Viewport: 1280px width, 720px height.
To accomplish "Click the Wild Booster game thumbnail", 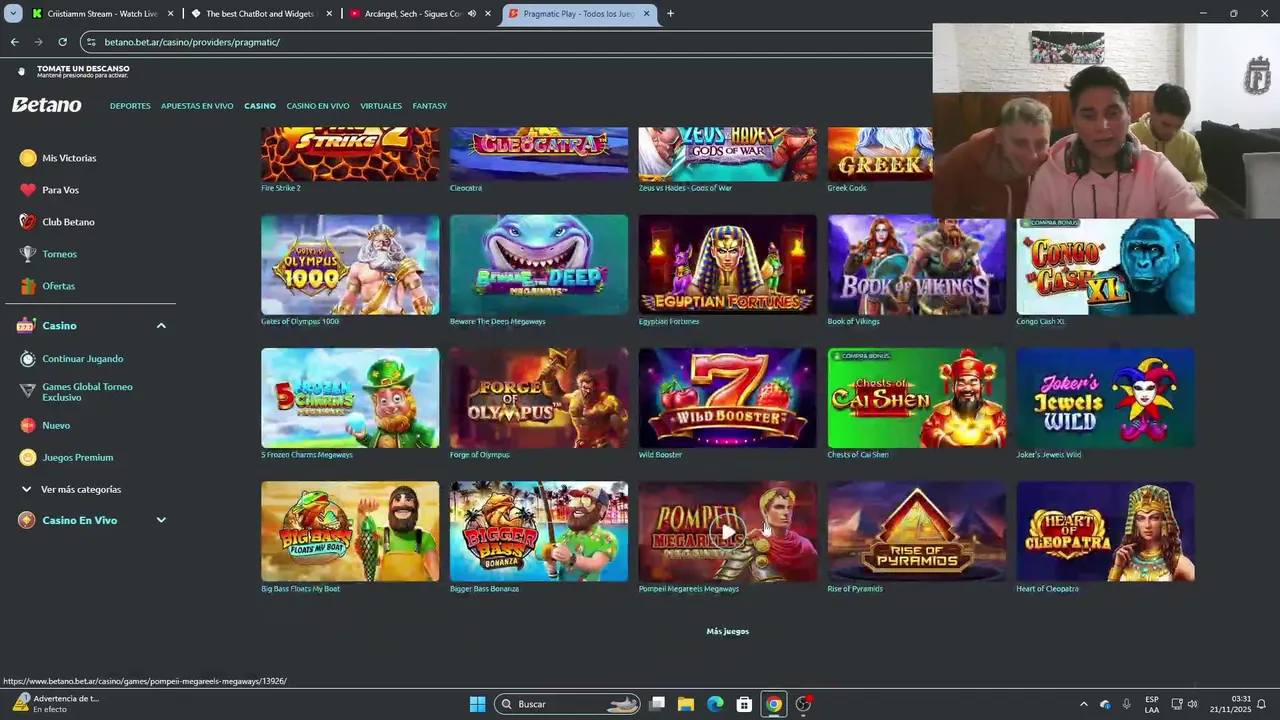I will [728, 398].
